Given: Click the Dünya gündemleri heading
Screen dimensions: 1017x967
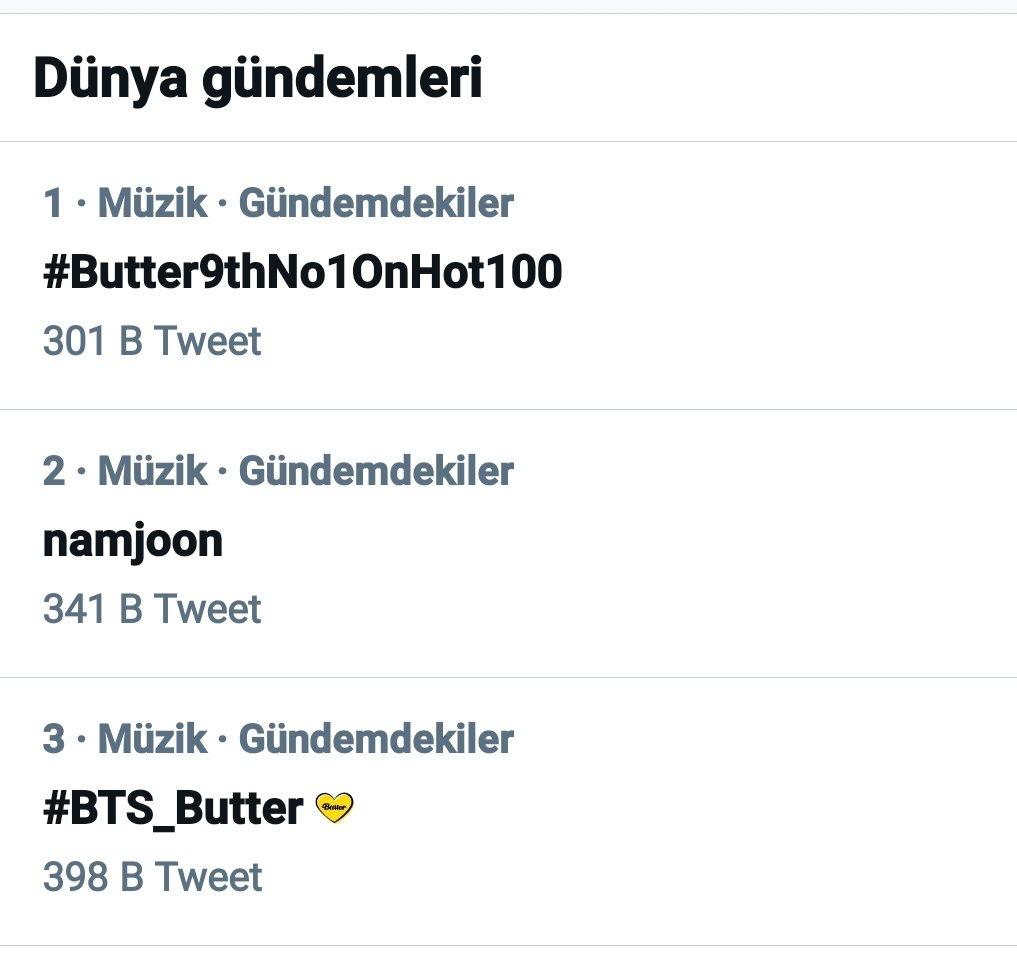Looking at the screenshot, I should pos(257,79).
